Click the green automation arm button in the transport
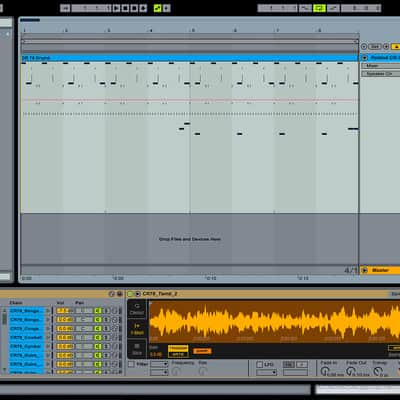The height and width of the screenshot is (400, 400). click(x=157, y=8)
